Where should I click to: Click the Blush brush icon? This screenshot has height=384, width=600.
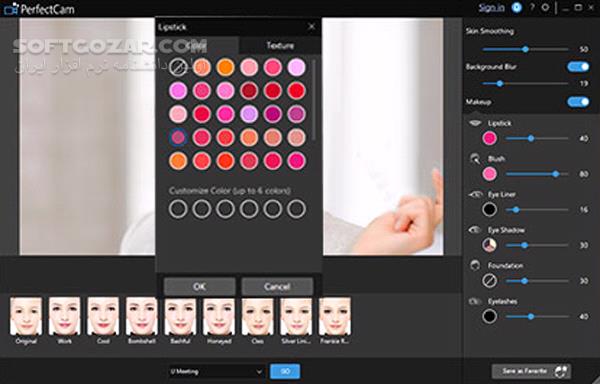tap(475, 159)
